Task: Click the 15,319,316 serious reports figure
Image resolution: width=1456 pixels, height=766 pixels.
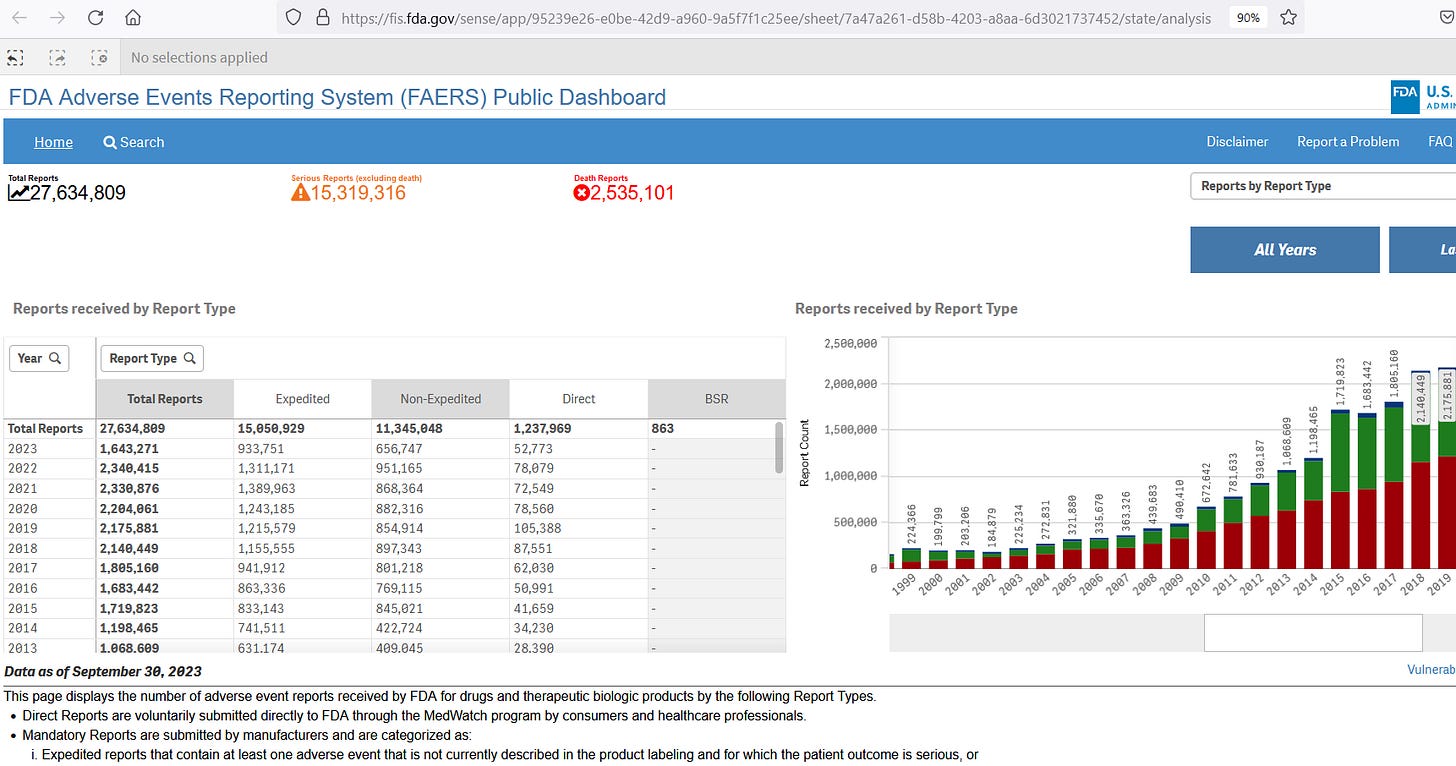Action: 359,193
